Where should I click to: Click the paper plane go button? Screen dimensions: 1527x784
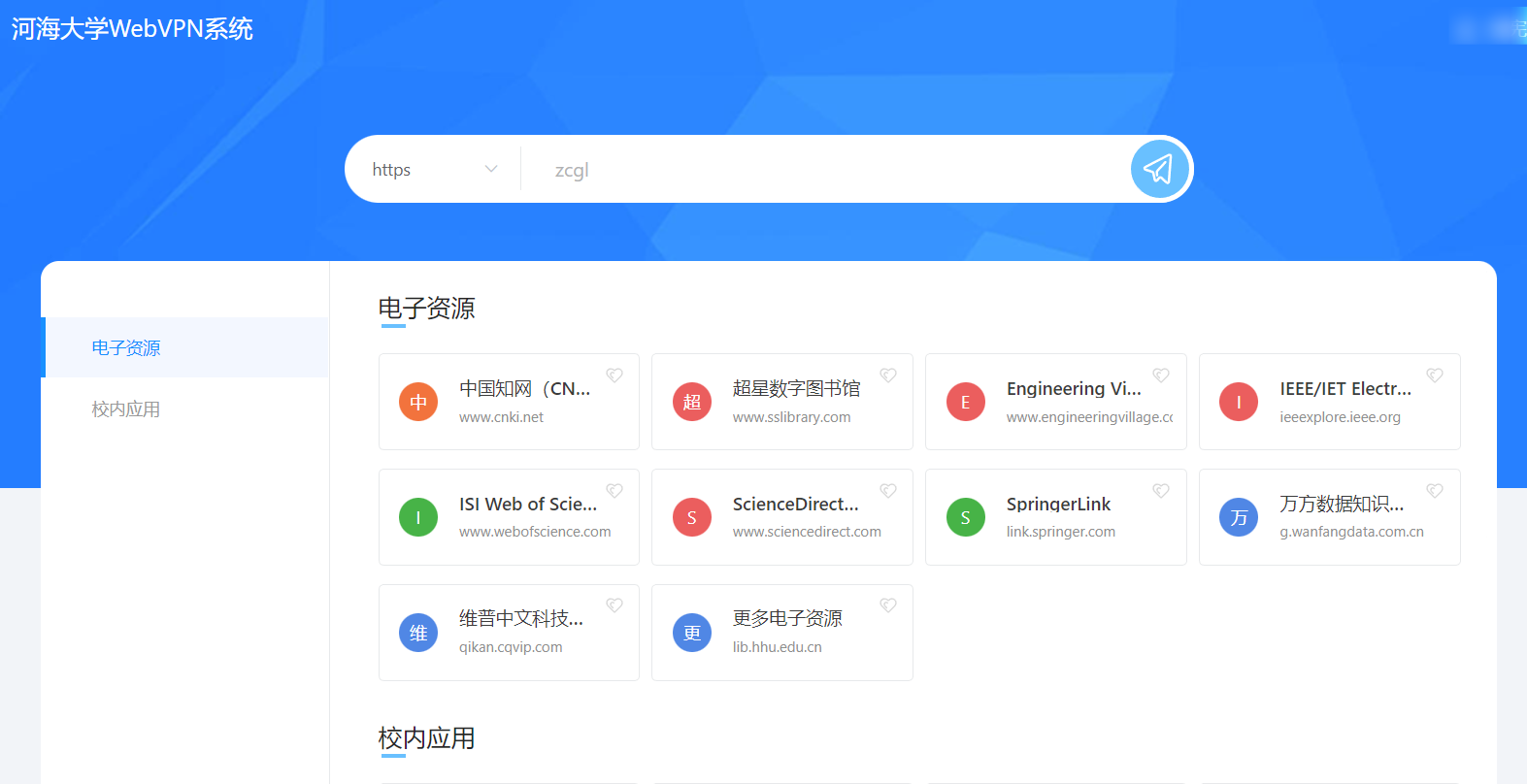(1159, 170)
